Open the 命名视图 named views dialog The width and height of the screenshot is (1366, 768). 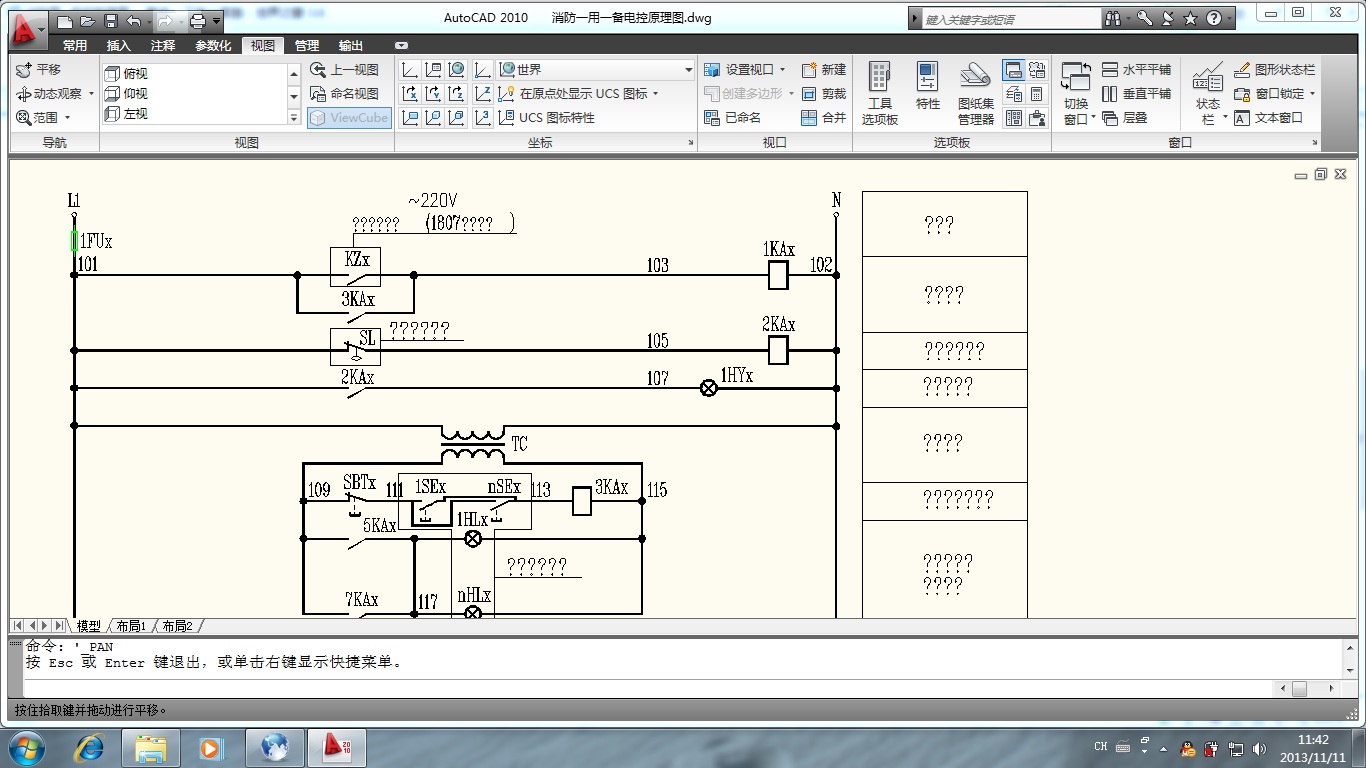345,94
